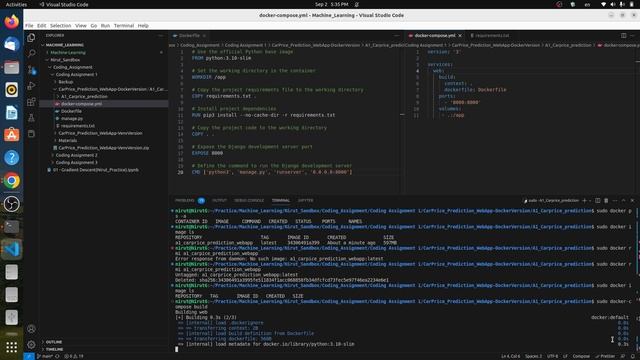The image size is (640, 360).
Task: Expand the Coding Assignment 2 folder
Action: click(x=76, y=155)
